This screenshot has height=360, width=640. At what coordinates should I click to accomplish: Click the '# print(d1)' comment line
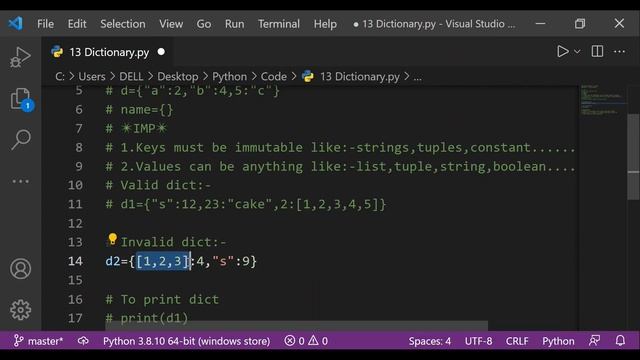coord(147,318)
